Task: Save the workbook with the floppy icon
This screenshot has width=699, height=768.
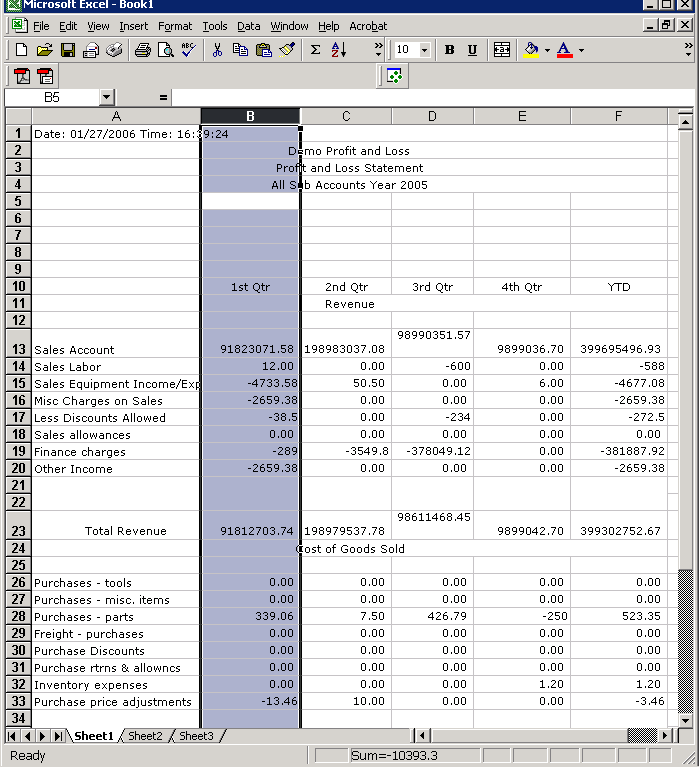Action: click(68, 50)
